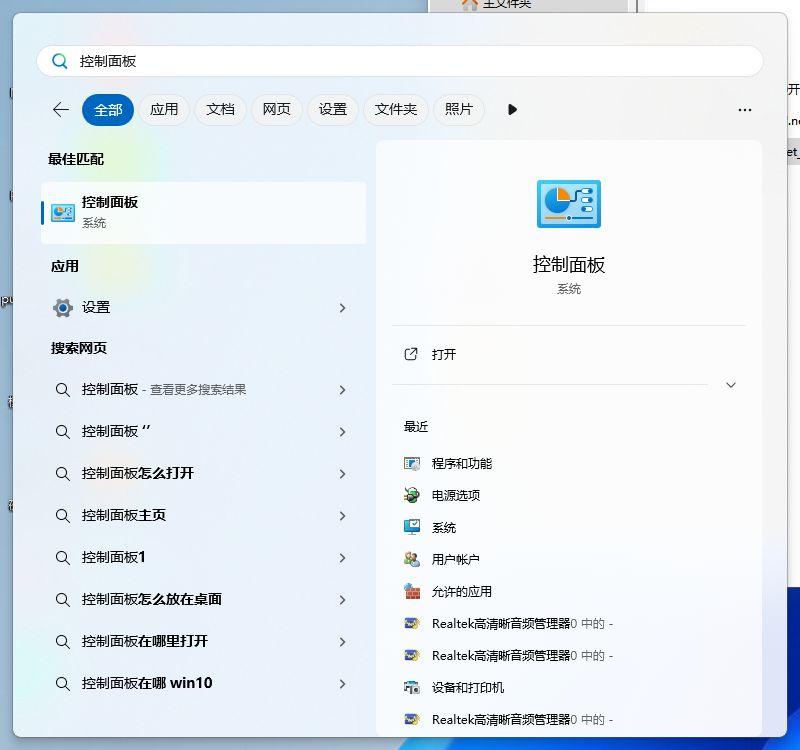Expand chevron for 控制面板 " suggestion

coord(342,432)
